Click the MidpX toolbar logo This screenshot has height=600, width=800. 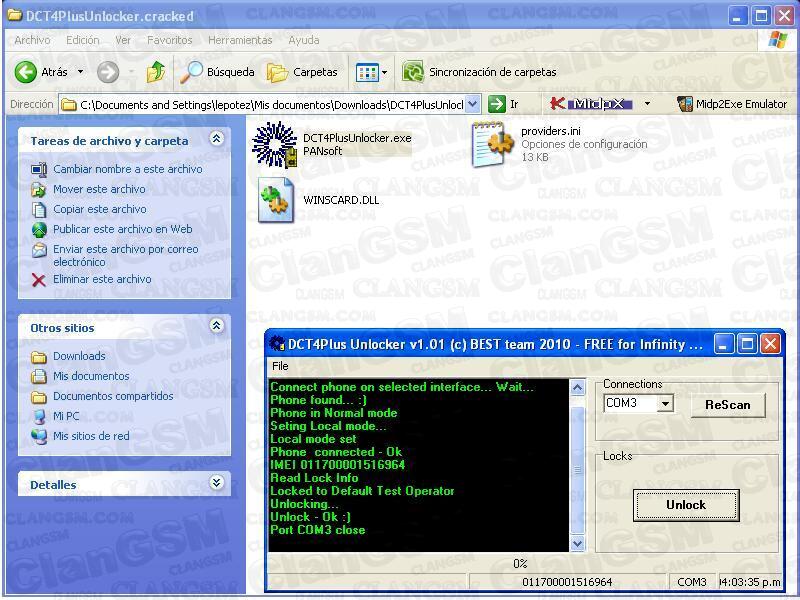point(591,104)
